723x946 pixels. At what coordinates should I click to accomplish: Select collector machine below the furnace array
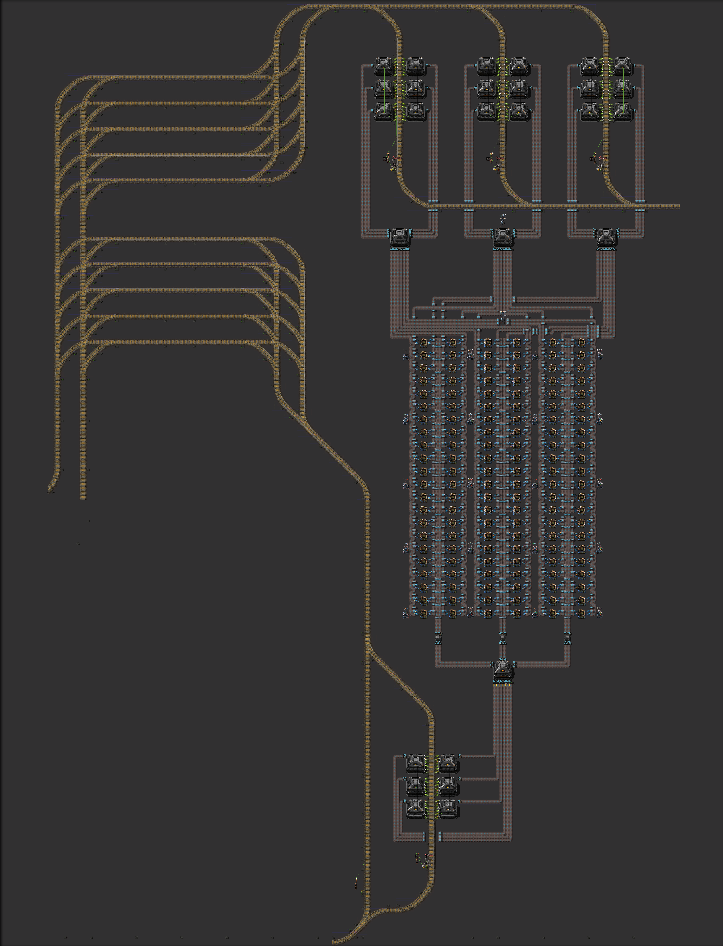(503, 670)
